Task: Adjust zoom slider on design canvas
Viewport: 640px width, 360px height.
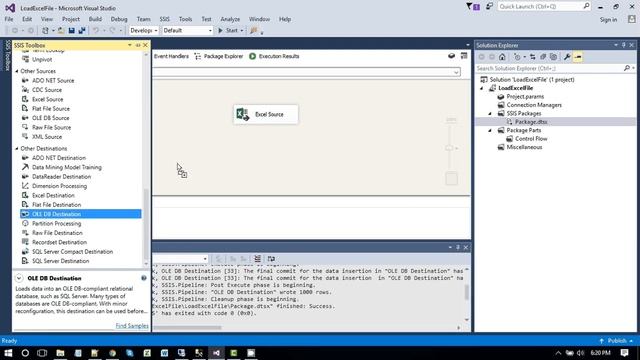Action: click(x=449, y=148)
